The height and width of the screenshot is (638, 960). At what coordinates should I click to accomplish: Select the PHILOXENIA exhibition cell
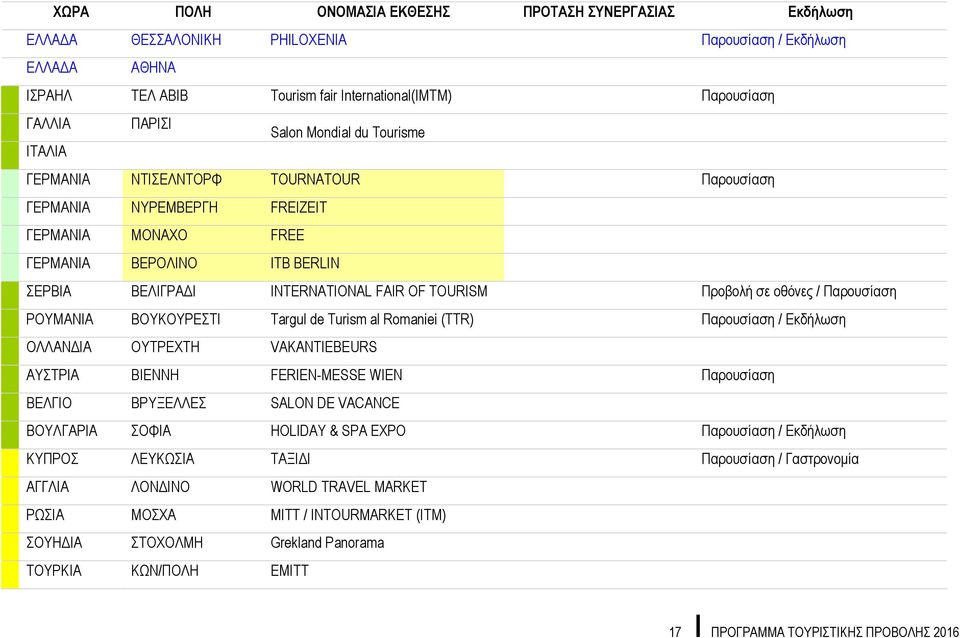pos(308,40)
